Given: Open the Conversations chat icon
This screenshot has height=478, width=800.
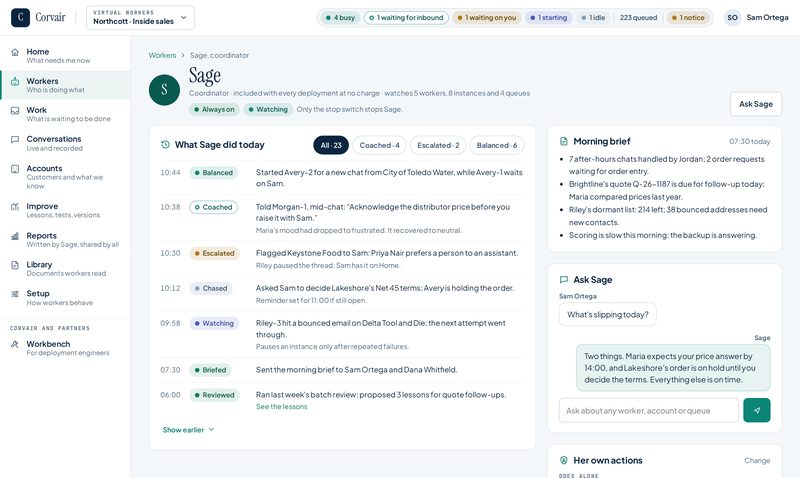Looking at the screenshot, I should pyautogui.click(x=15, y=139).
